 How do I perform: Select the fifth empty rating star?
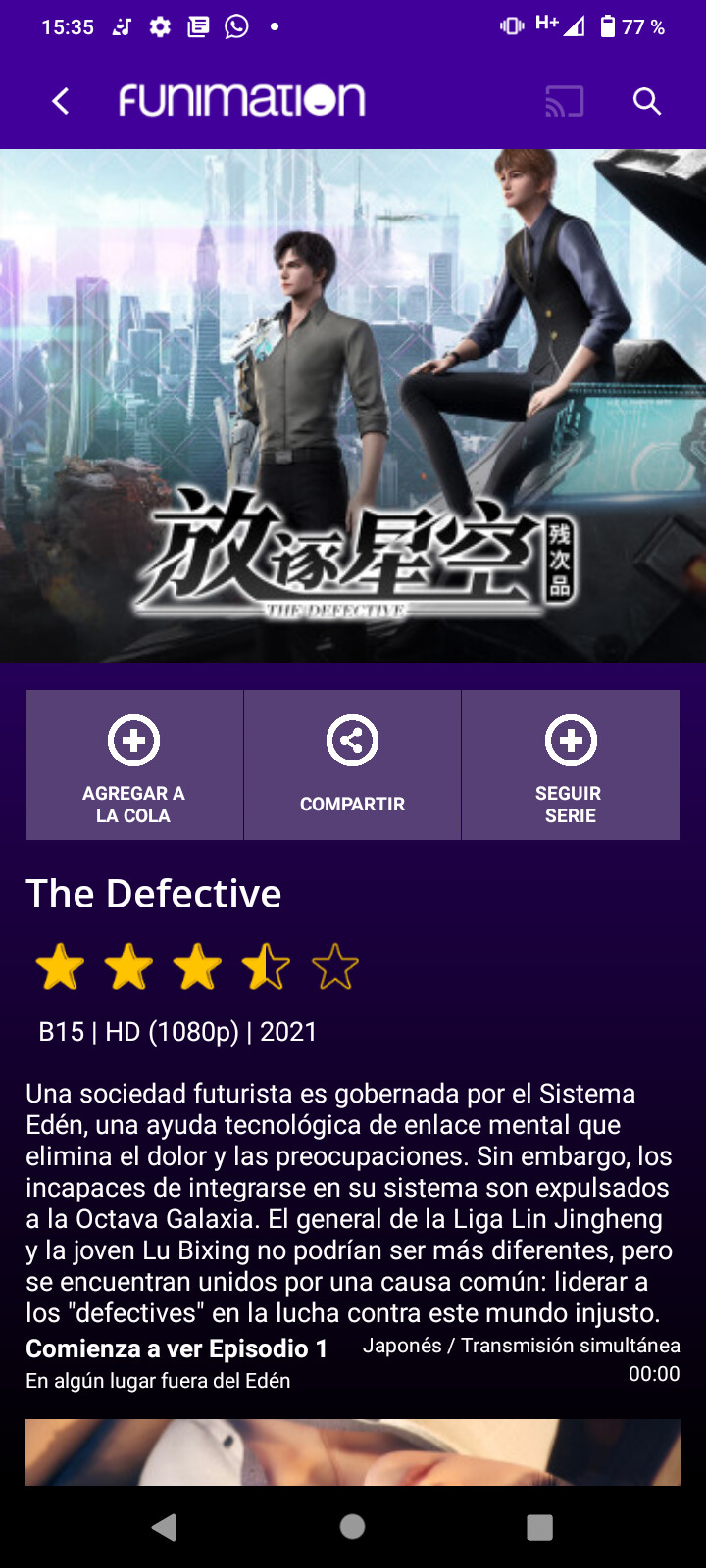click(x=335, y=966)
